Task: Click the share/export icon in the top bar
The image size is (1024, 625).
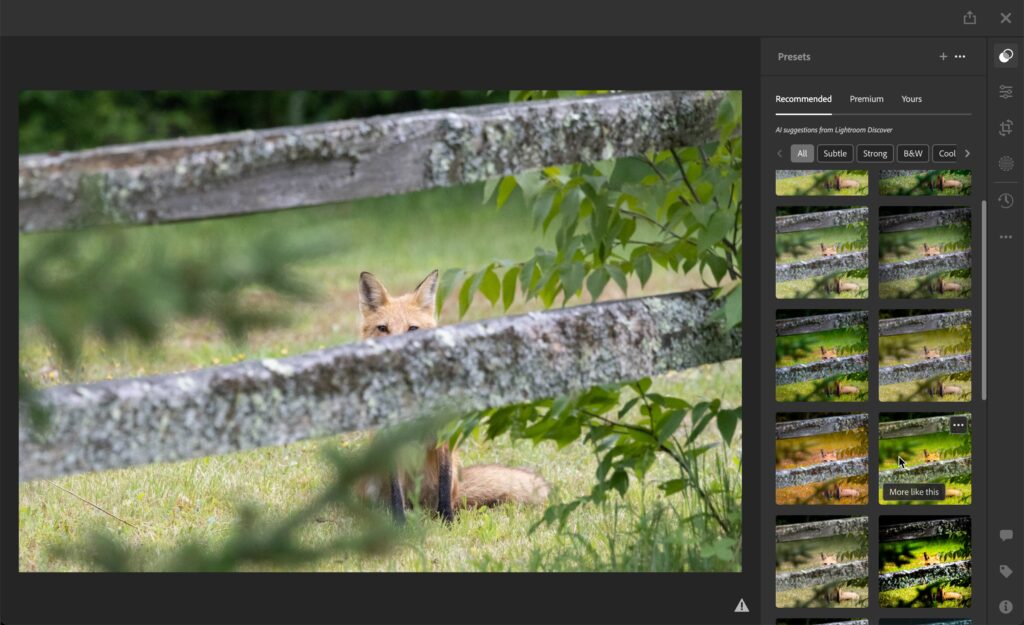Action: (969, 18)
